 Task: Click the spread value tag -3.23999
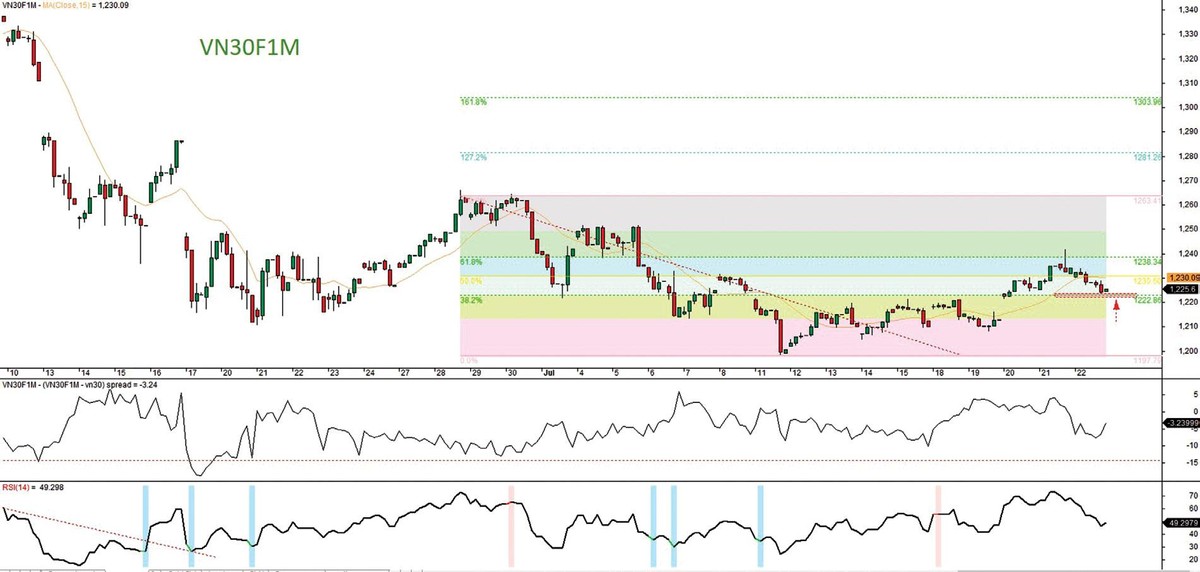pos(1181,424)
